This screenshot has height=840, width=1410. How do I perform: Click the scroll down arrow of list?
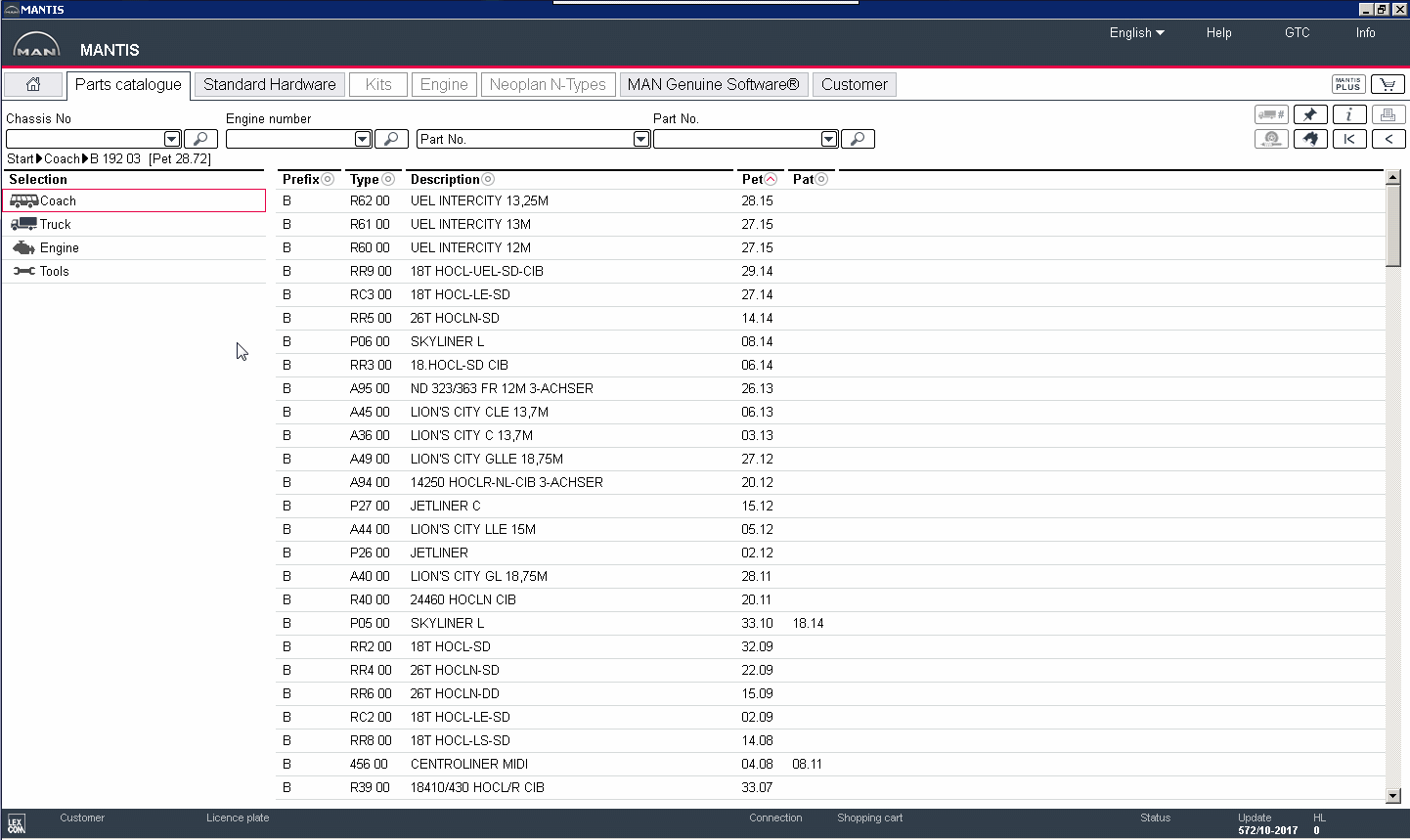(1393, 796)
